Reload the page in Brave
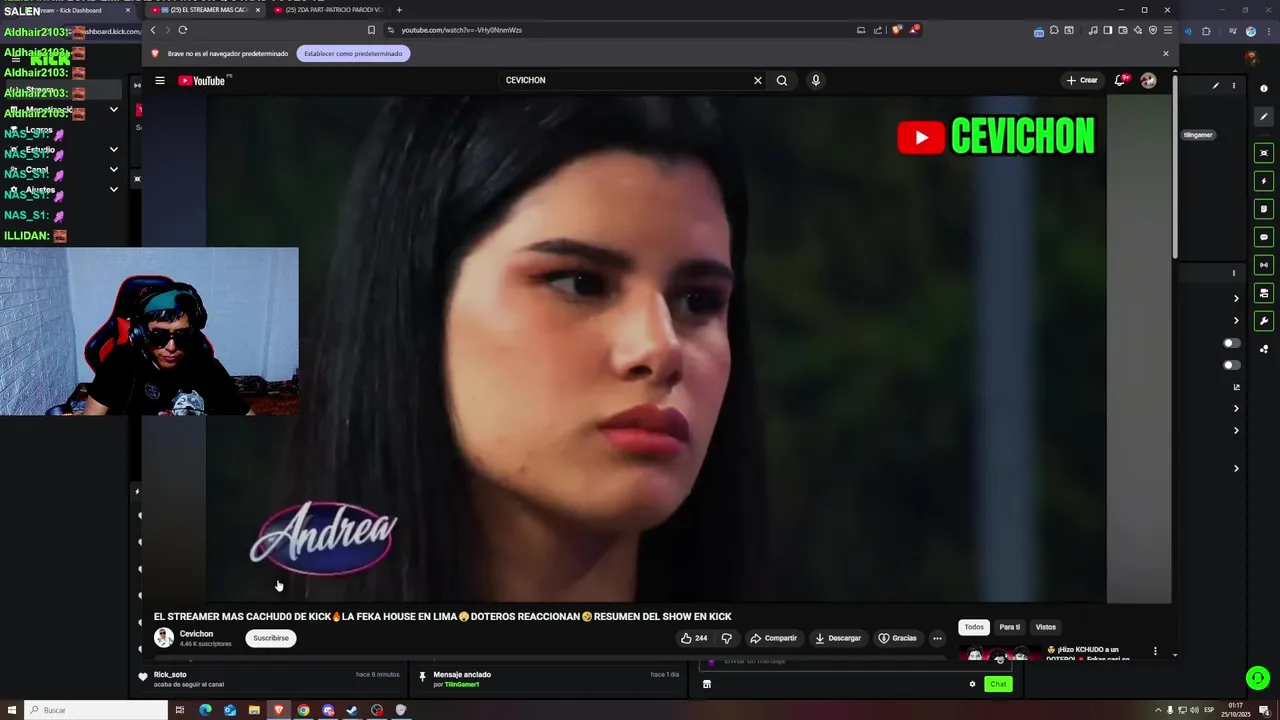The image size is (1280, 720). point(183,30)
